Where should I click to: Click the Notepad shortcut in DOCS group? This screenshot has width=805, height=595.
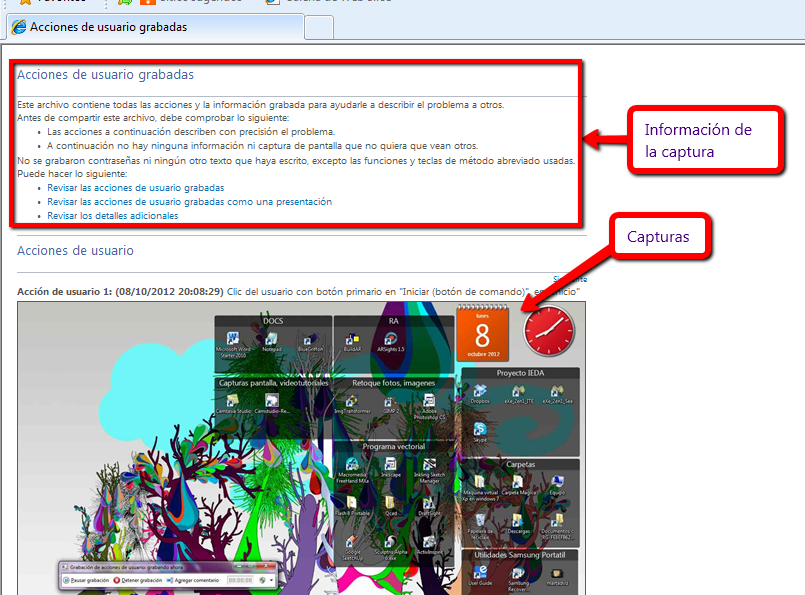click(x=271, y=339)
